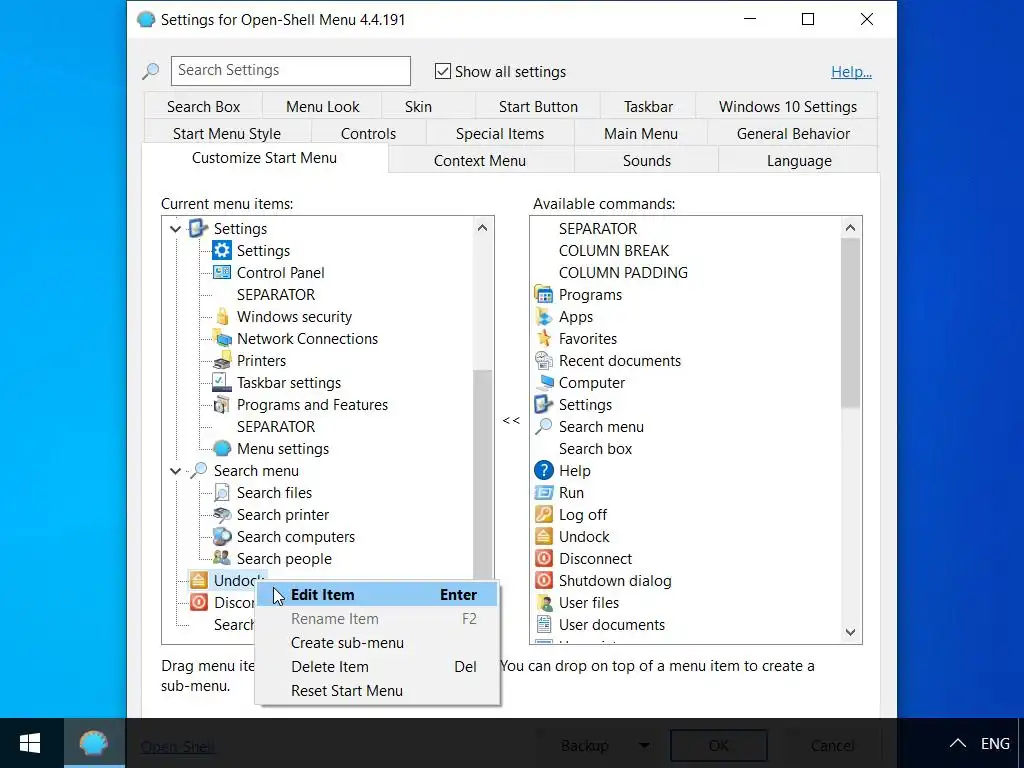Open the General Behavior tab

pos(793,133)
